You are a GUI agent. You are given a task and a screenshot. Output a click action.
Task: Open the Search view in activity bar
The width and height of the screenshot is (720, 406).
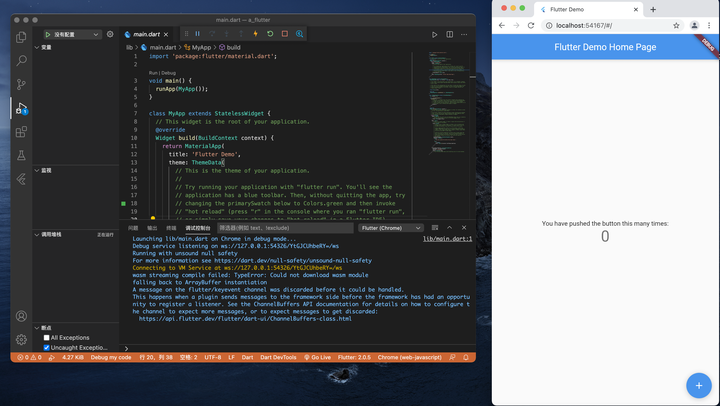click(x=21, y=61)
